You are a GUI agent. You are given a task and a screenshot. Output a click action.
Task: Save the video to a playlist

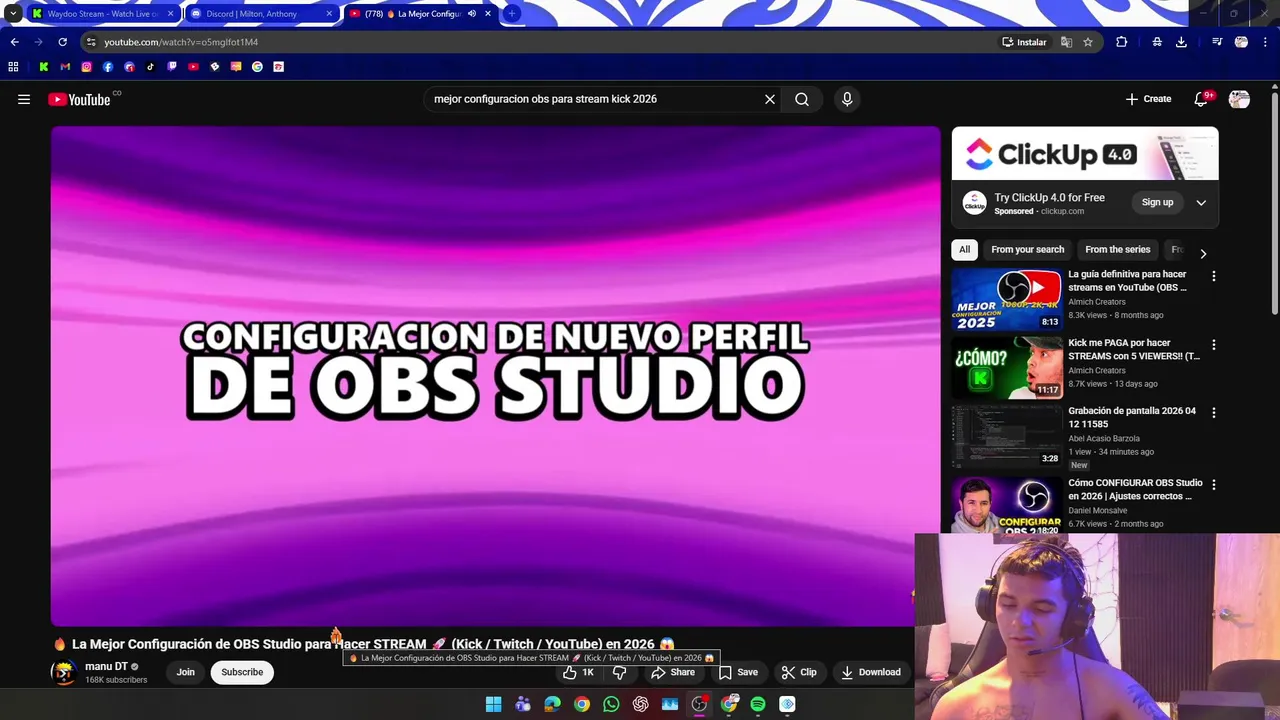pyautogui.click(x=738, y=672)
